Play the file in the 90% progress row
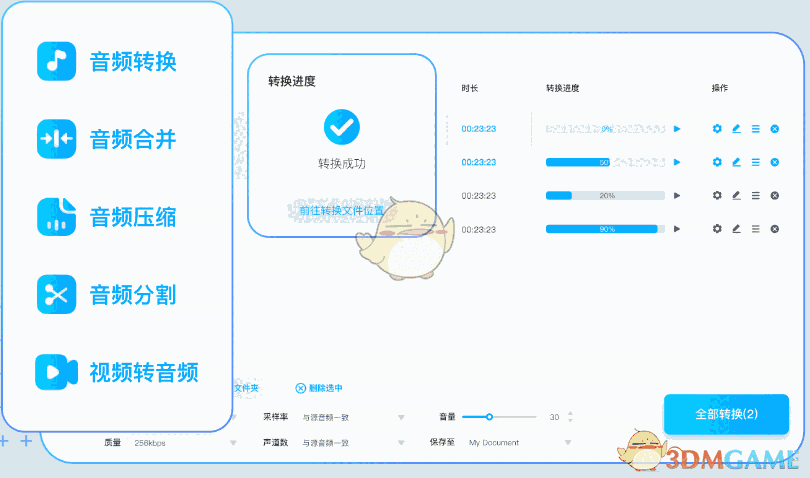The width and height of the screenshot is (810, 478). pos(677,229)
